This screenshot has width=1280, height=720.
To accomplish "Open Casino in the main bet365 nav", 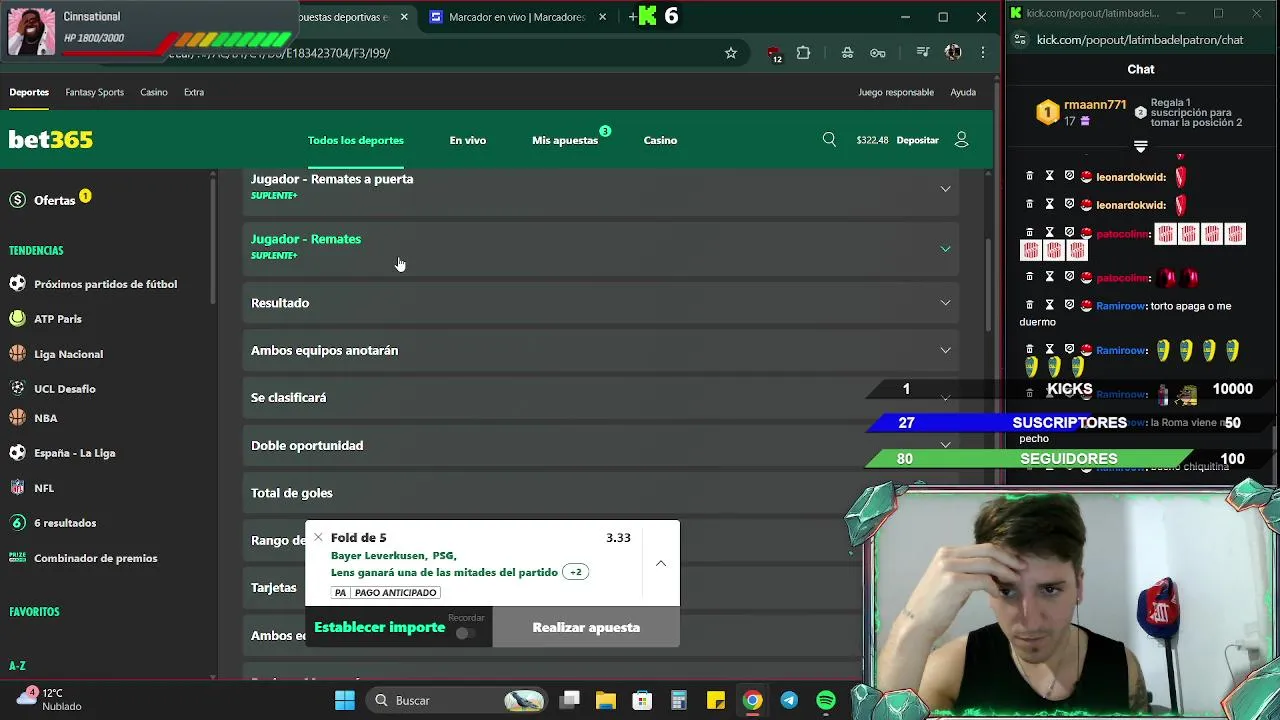I will coord(660,140).
